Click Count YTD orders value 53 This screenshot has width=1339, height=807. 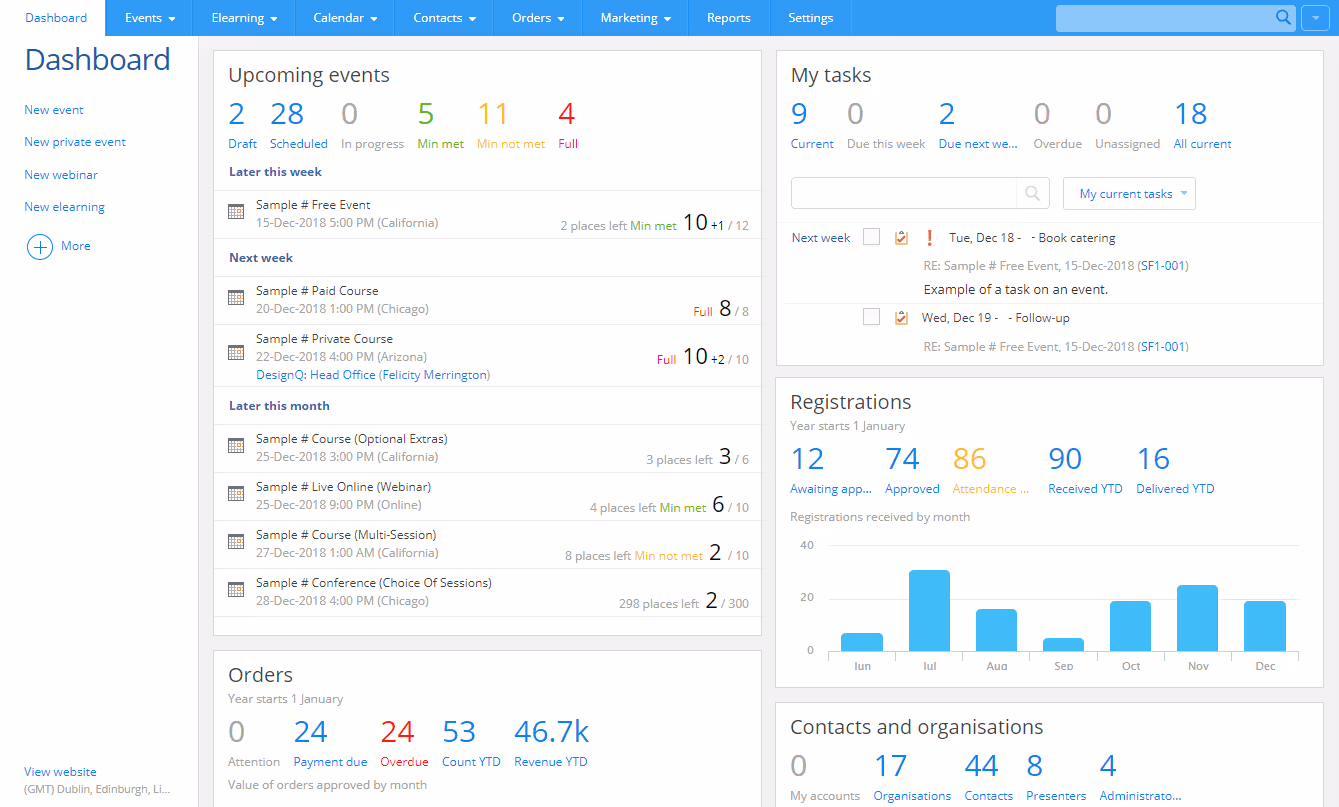tap(459, 731)
